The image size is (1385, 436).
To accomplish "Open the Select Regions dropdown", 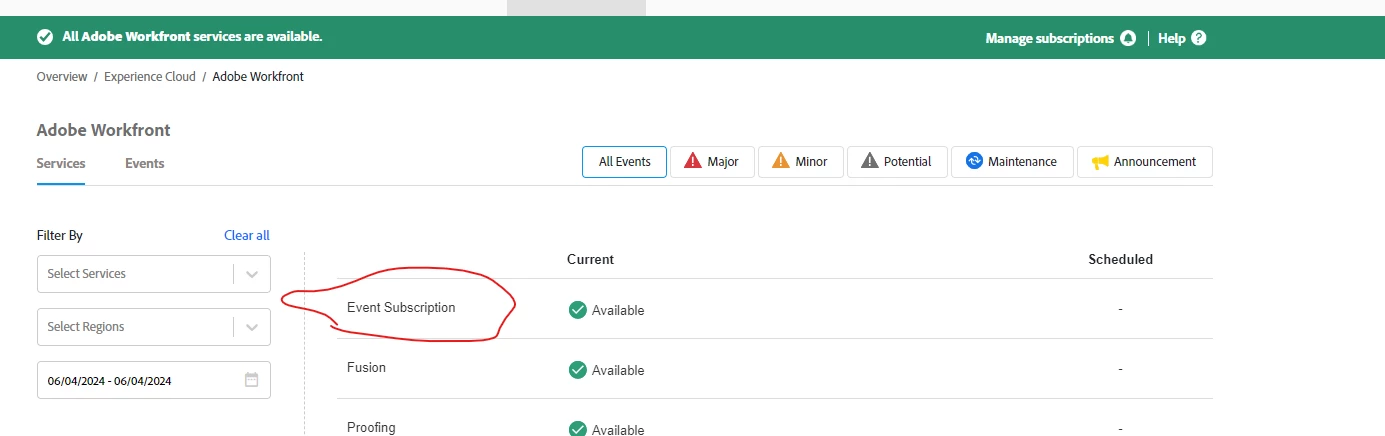I will 154,327.
